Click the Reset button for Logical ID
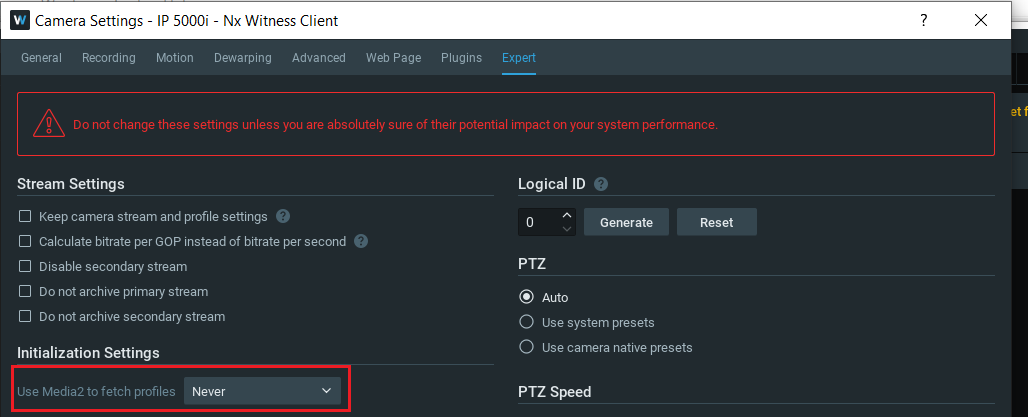Viewport: 1028px width, 417px height. (717, 222)
